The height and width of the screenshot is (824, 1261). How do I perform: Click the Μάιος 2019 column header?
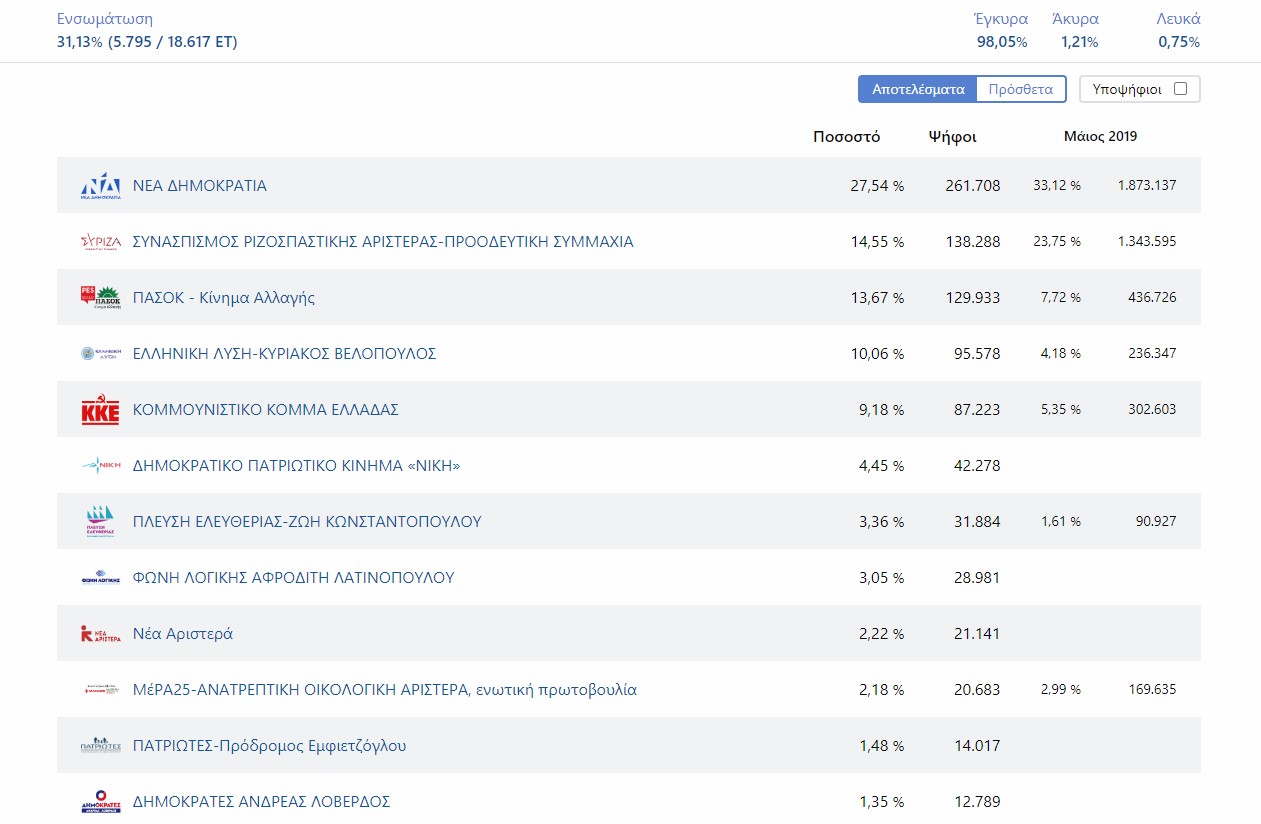point(1100,137)
